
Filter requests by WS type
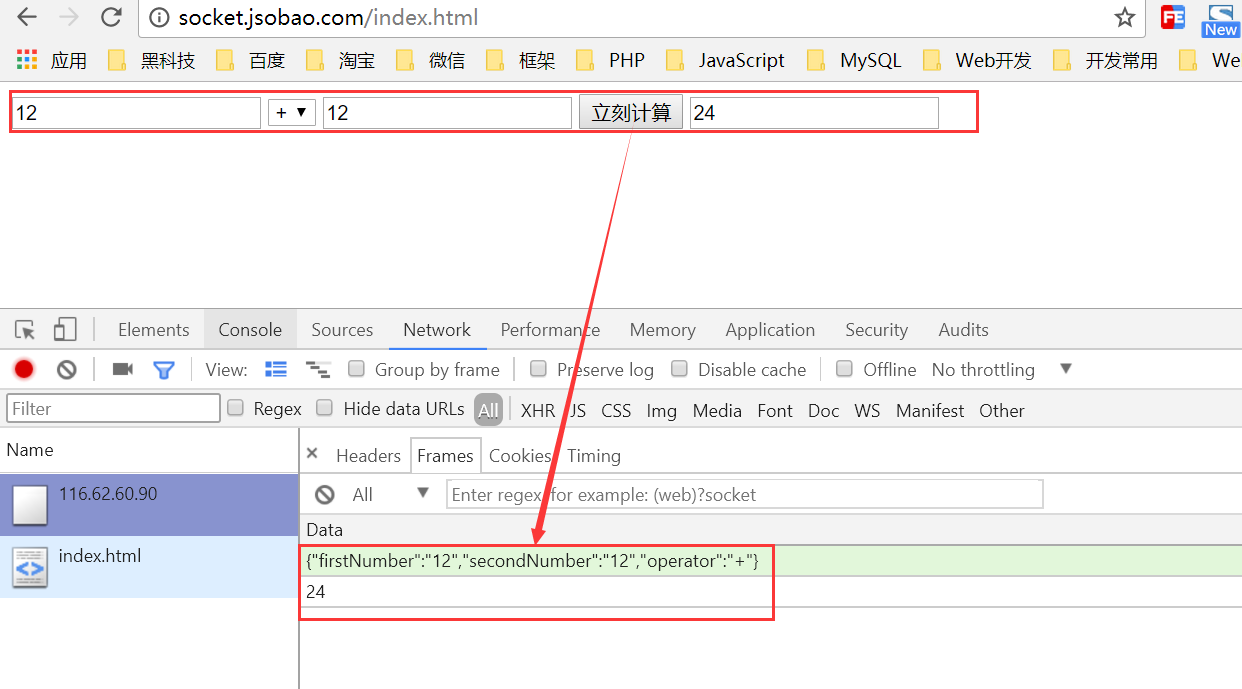coord(867,411)
